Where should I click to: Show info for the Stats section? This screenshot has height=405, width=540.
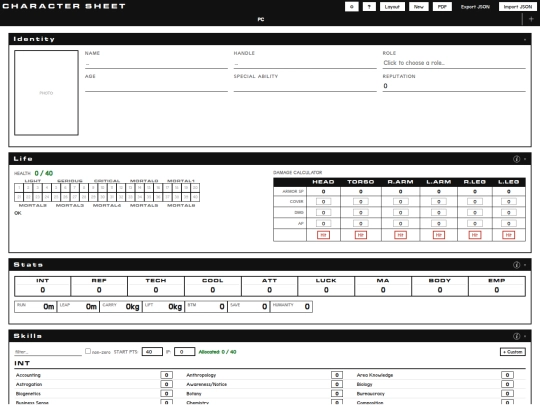[516, 264]
